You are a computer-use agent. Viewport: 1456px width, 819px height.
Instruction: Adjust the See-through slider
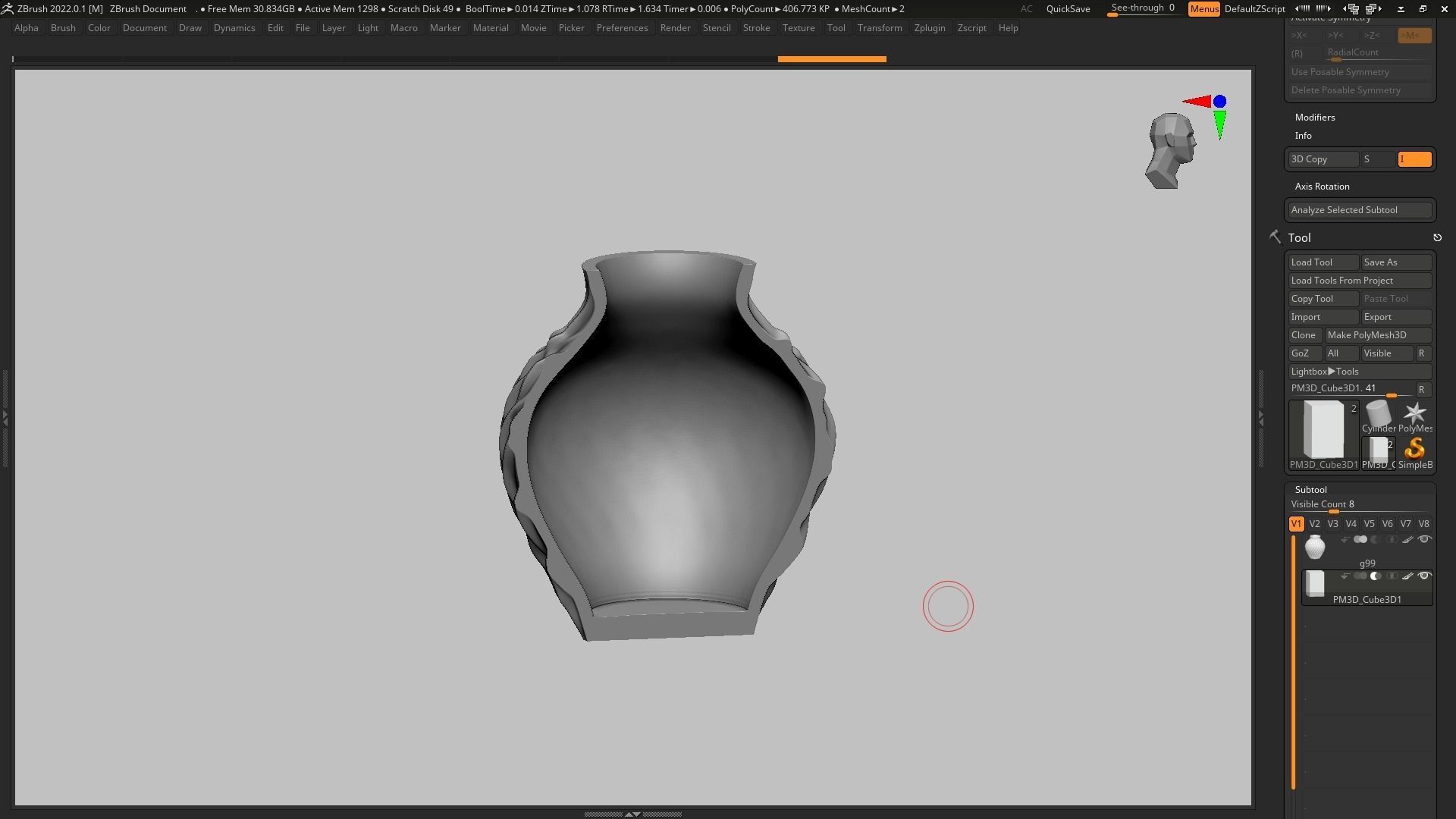coord(1143,9)
